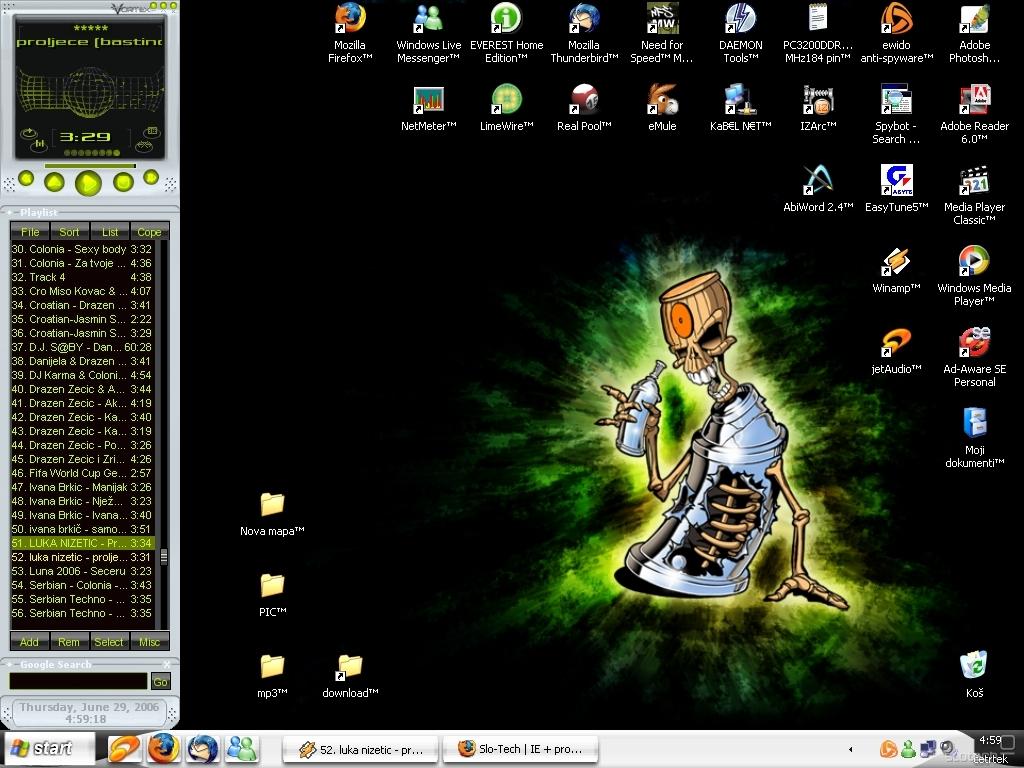Open the Select button under the playlist

pyautogui.click(x=109, y=642)
